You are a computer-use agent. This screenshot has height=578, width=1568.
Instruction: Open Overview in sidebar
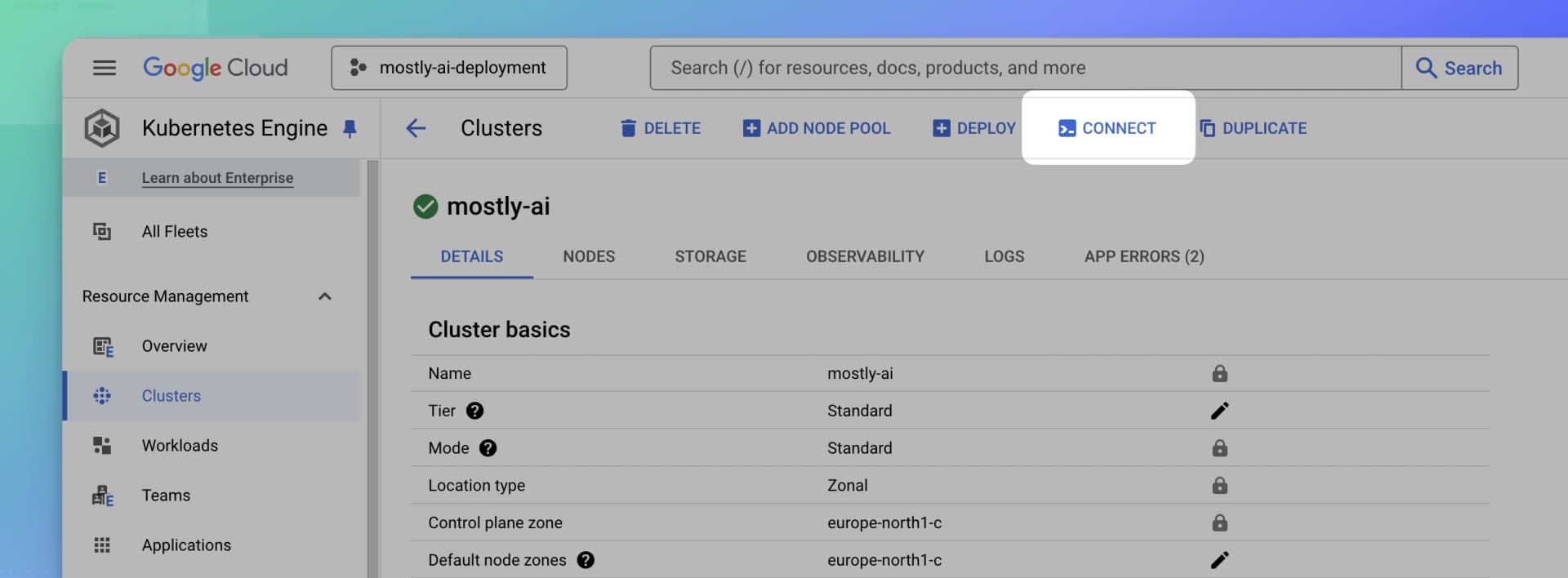click(174, 346)
